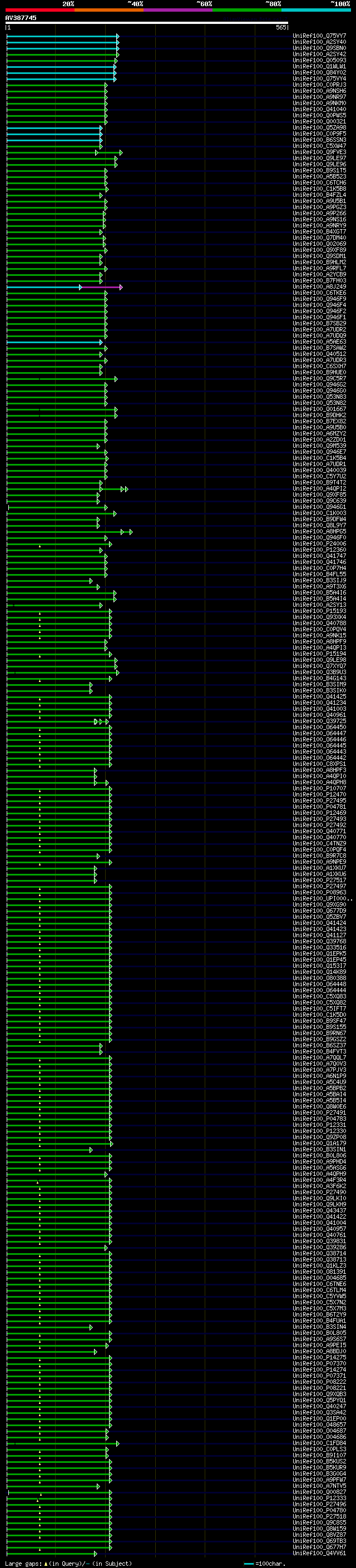Select the UniRef100_Q05093 label
Viewport: 356px width, 1568px height.
tap(319, 60)
